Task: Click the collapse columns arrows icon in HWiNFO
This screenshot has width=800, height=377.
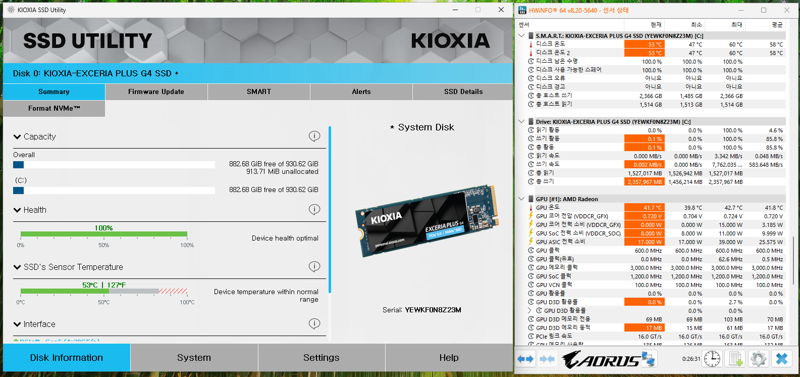Action: point(546,359)
